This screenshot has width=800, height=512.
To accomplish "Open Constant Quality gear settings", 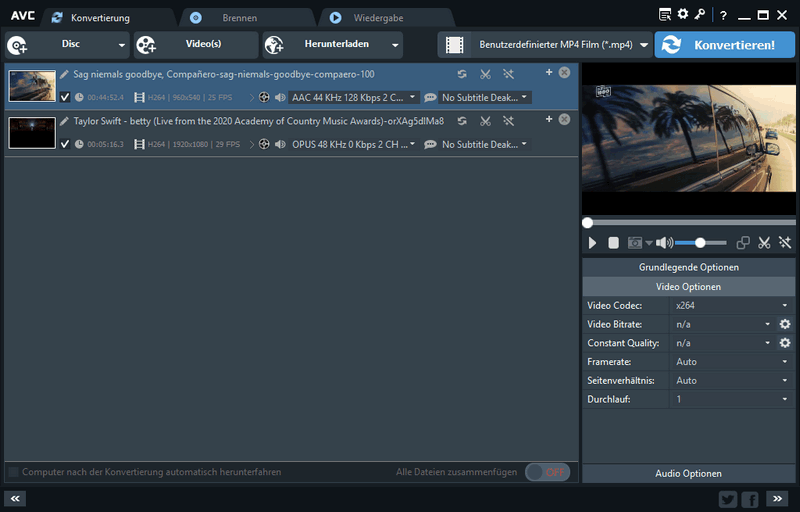I will [785, 343].
